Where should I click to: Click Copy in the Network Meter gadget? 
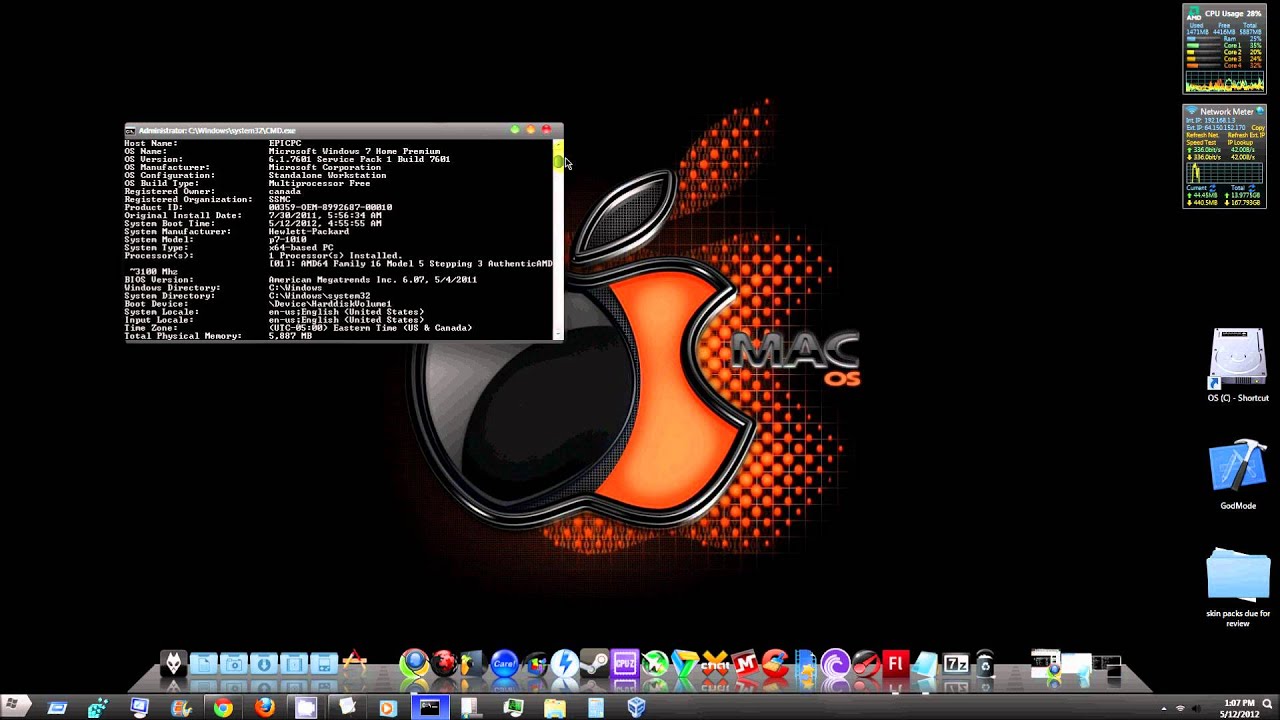point(1258,128)
